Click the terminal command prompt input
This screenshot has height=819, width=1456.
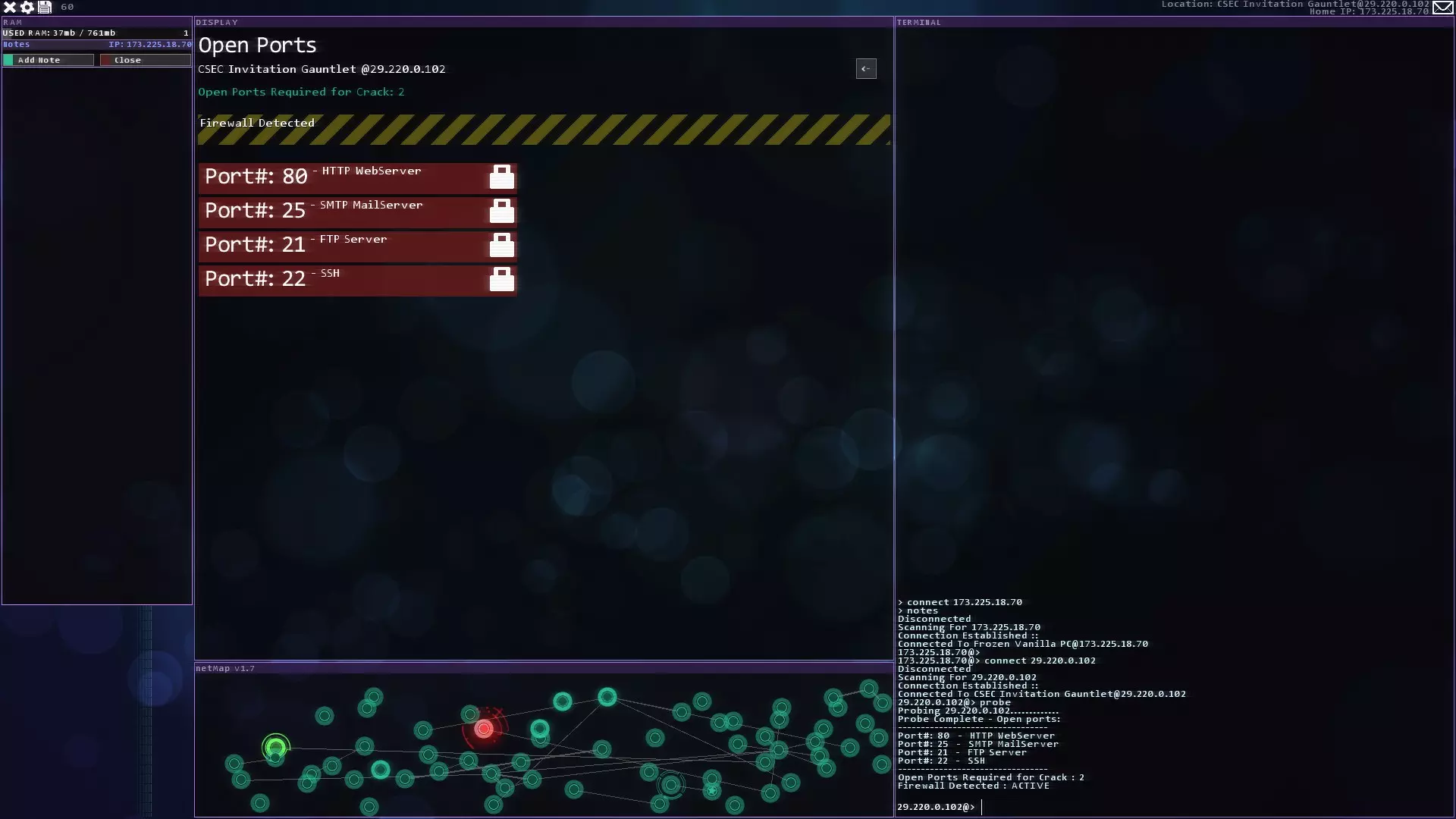(1137, 807)
